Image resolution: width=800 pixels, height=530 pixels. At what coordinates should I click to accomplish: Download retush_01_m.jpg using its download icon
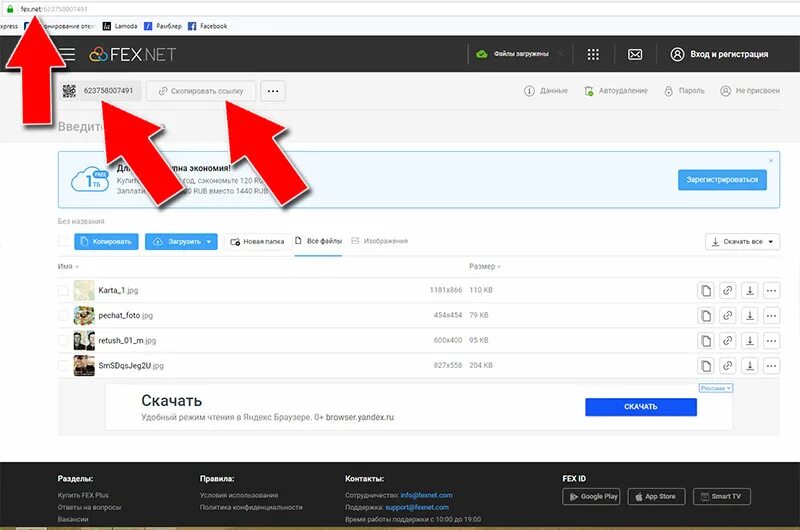click(x=749, y=340)
